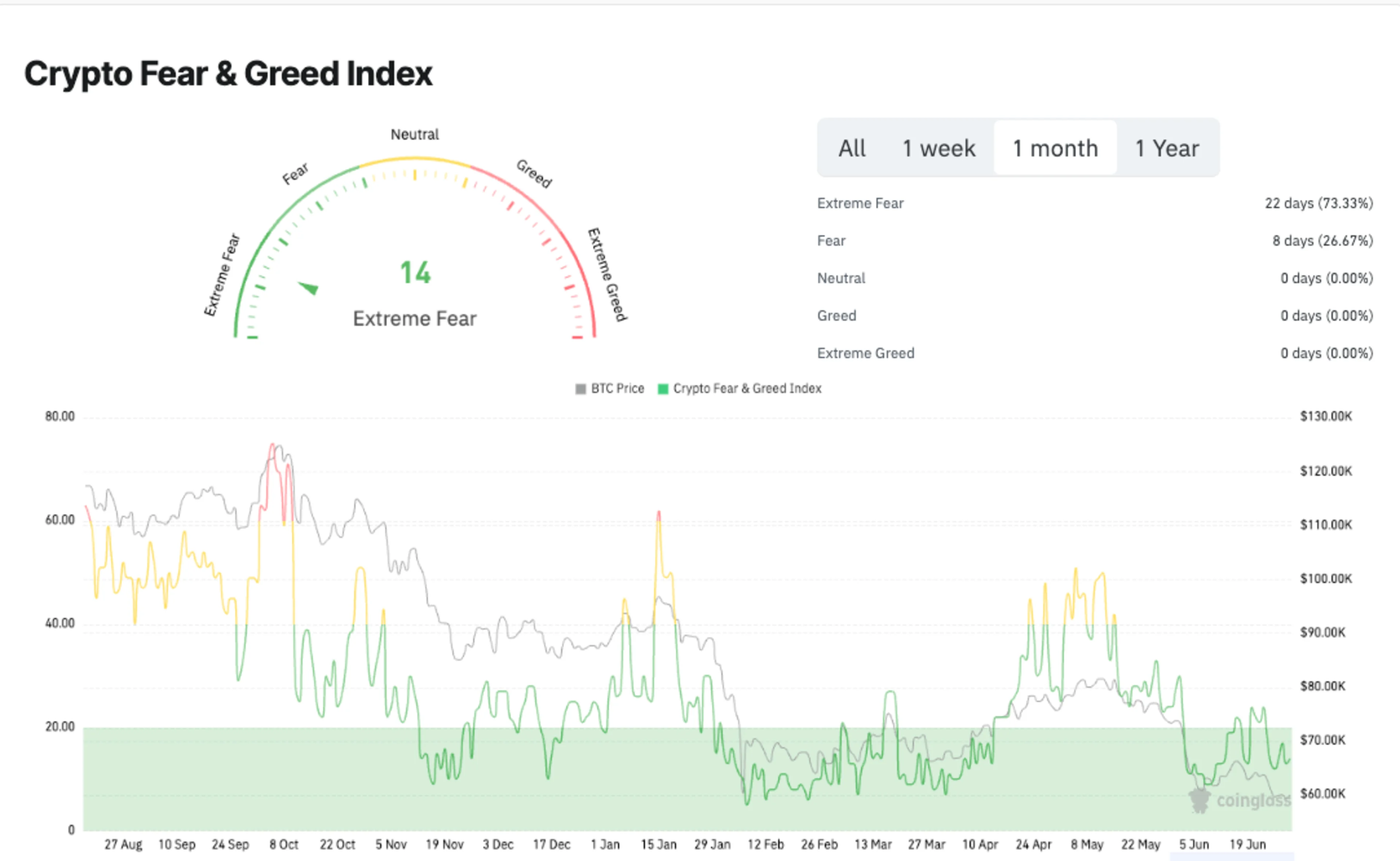Click the Fear stats row label
Viewport: 1400px width, 861px height.
coord(831,241)
